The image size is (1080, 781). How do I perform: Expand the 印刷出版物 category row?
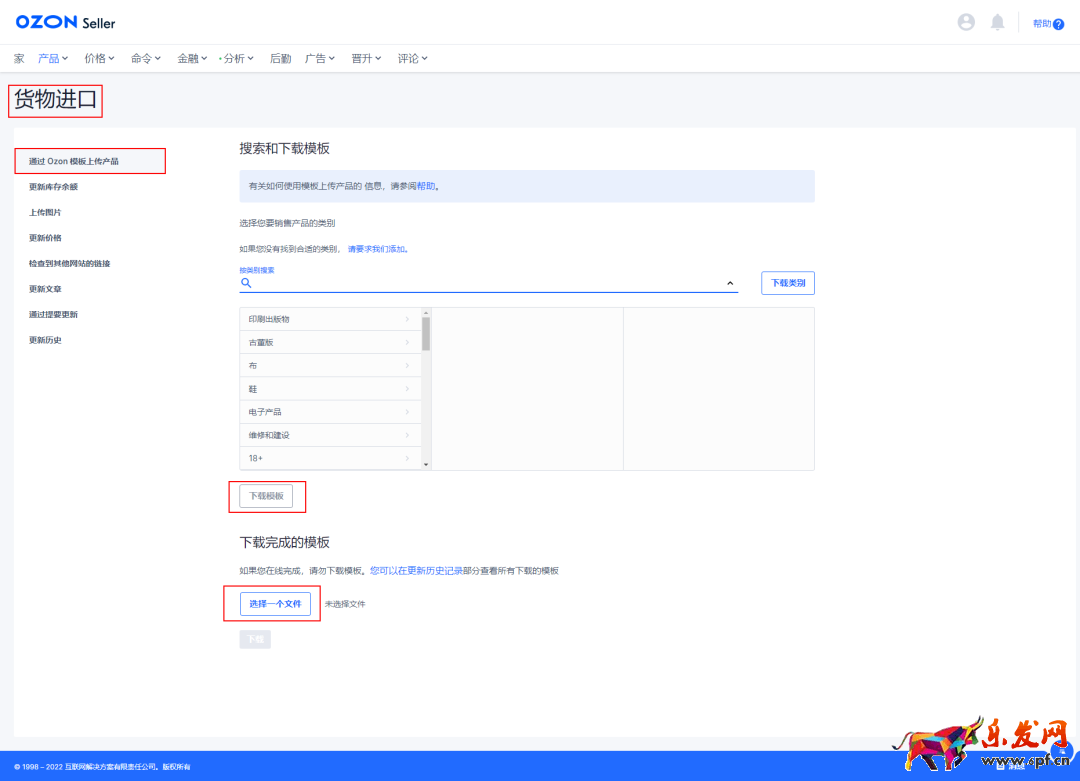[x=329, y=319]
